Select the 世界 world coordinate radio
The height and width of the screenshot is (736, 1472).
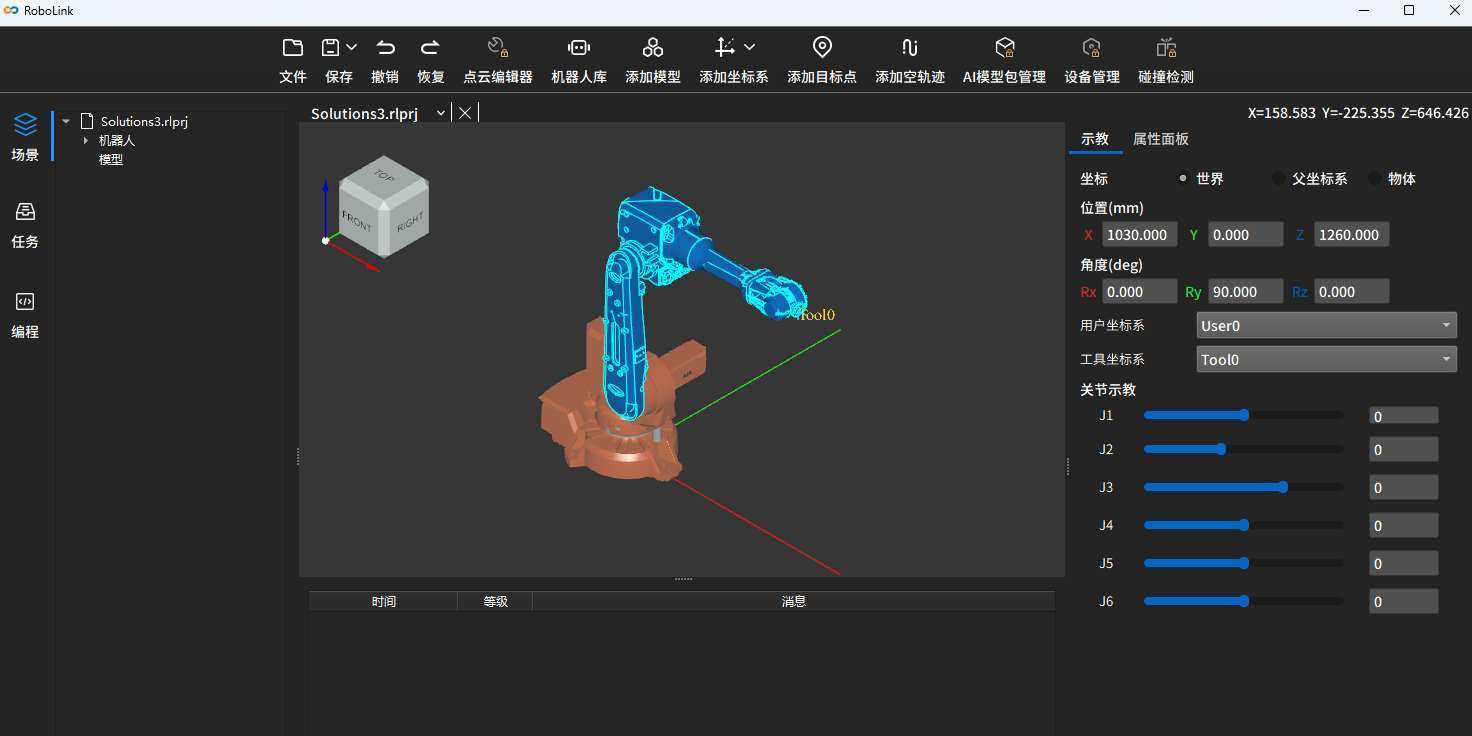pos(1183,179)
